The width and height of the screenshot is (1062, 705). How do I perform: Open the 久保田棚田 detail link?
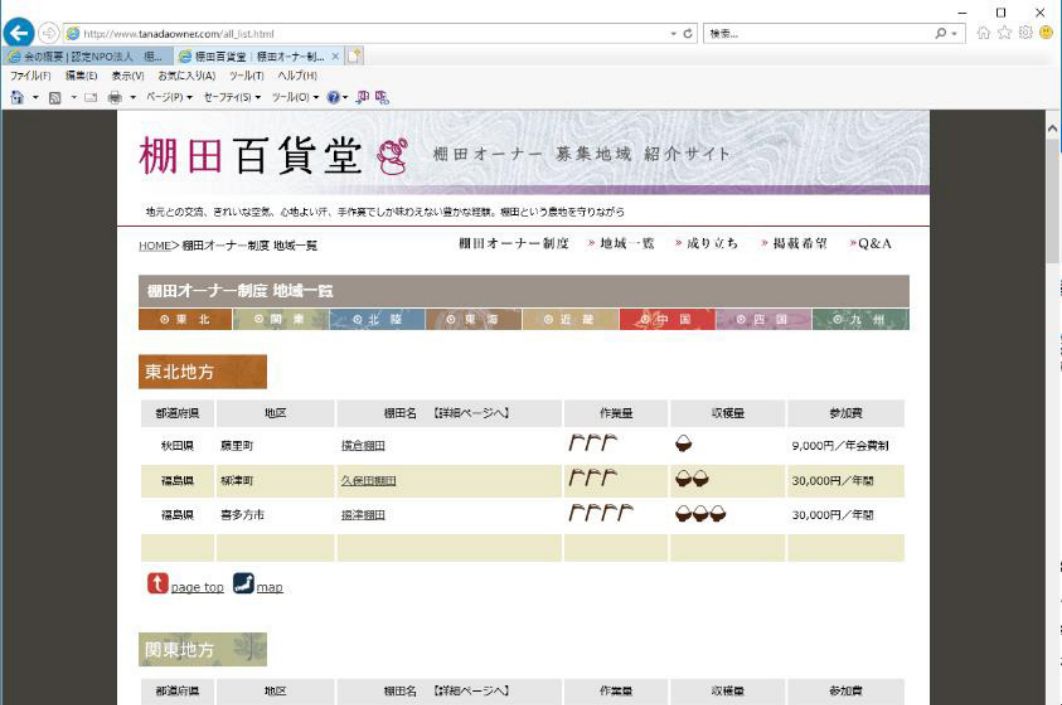pyautogui.click(x=368, y=481)
